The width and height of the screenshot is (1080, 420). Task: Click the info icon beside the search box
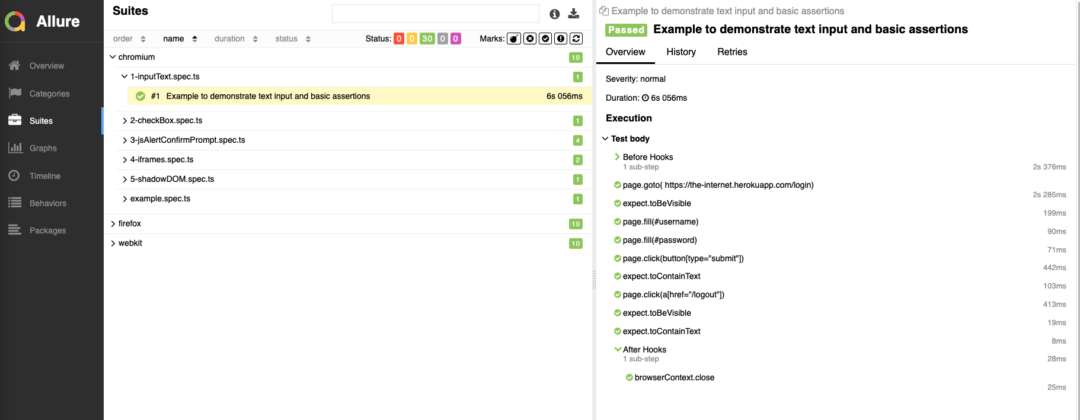555,14
